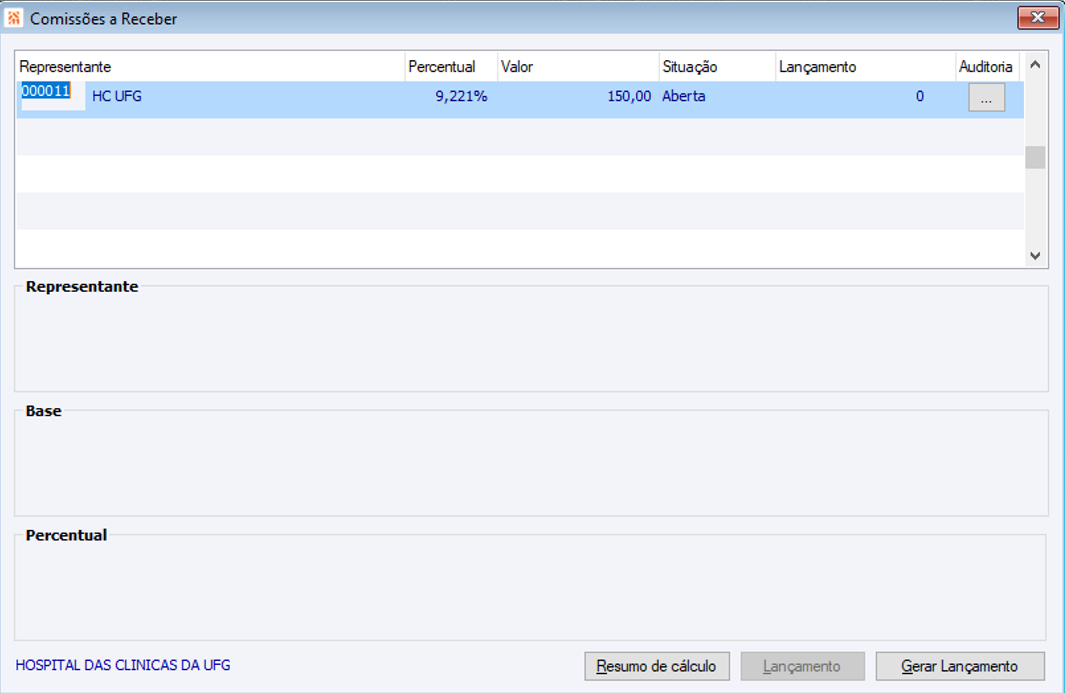Sort by Percentual column header
The image size is (1065, 693).
coord(452,67)
